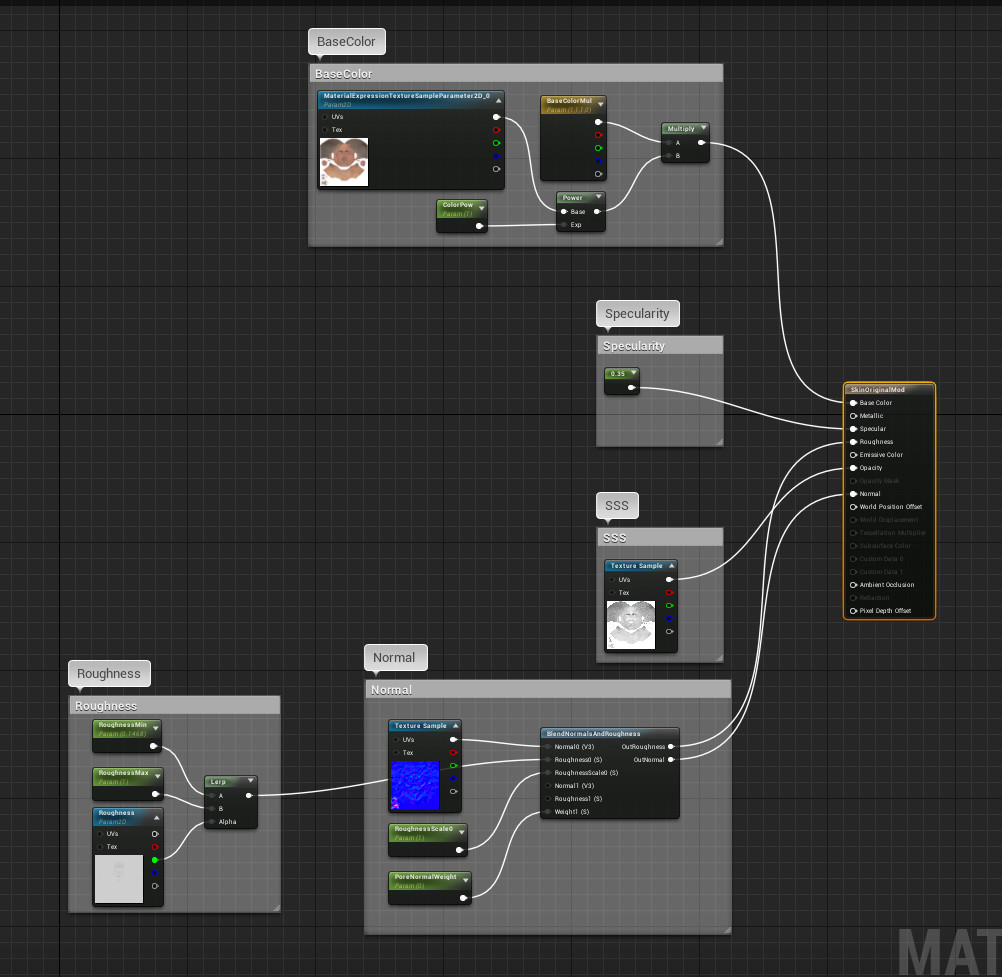Select the Specularity comment box header

659,346
